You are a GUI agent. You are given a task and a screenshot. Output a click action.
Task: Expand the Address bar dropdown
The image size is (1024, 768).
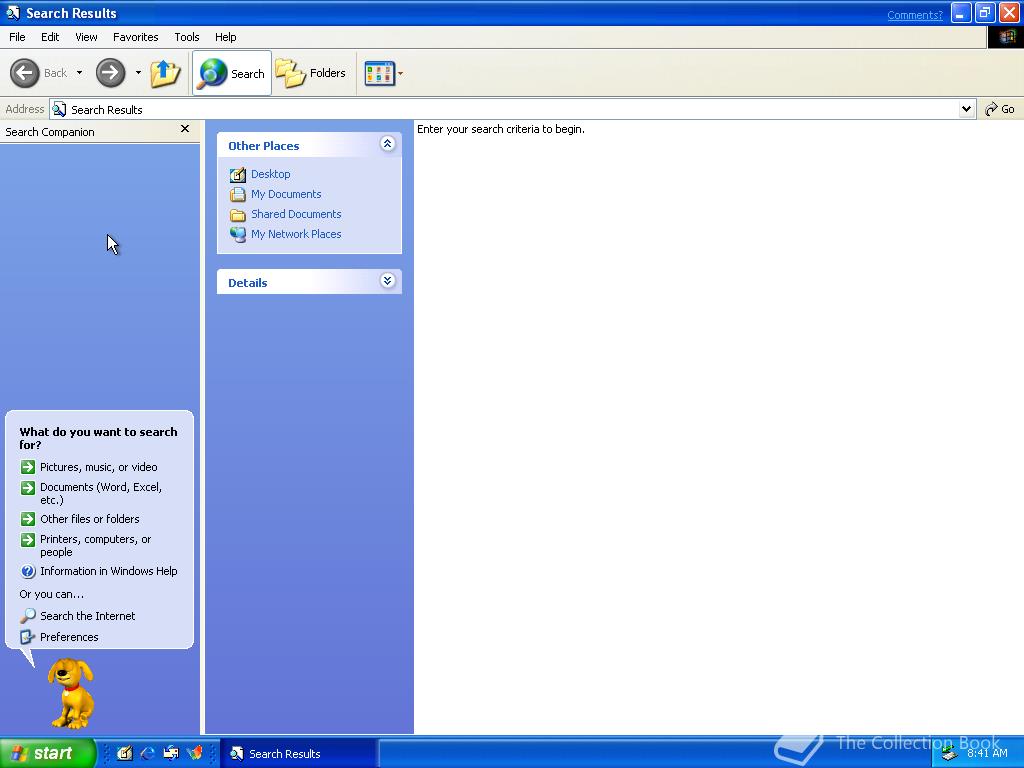(967, 109)
